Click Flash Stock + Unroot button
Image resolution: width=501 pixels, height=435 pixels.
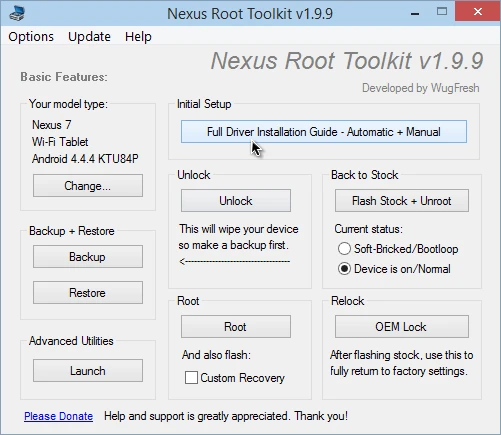point(402,201)
